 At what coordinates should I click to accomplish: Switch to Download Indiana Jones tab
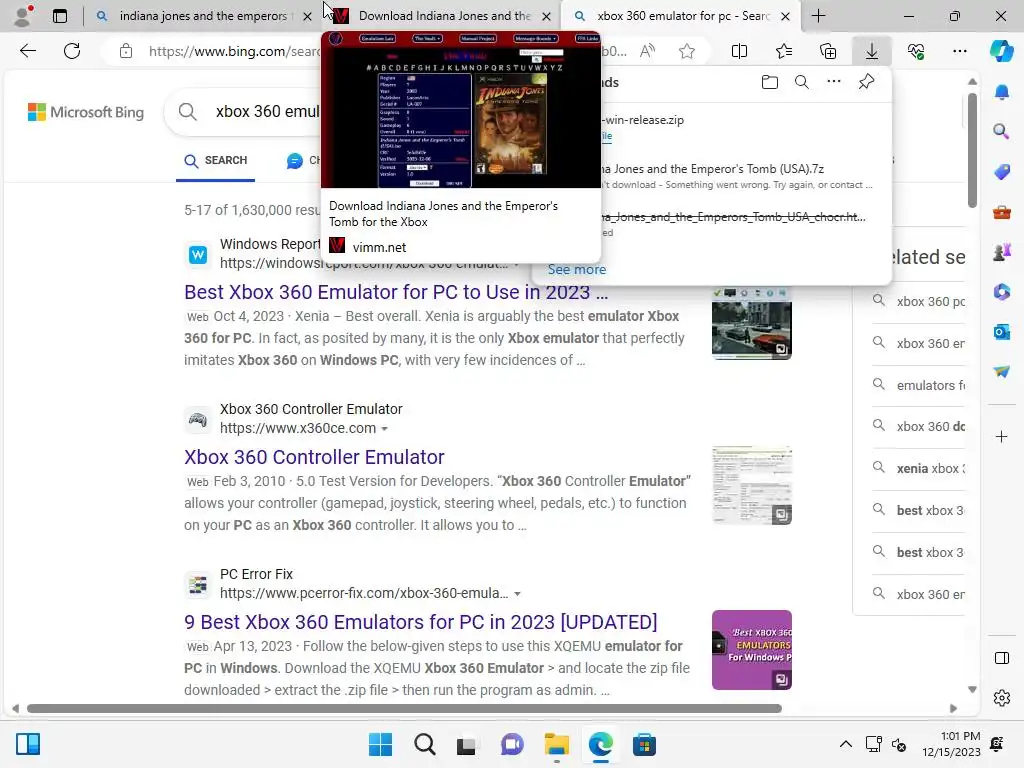(x=444, y=16)
